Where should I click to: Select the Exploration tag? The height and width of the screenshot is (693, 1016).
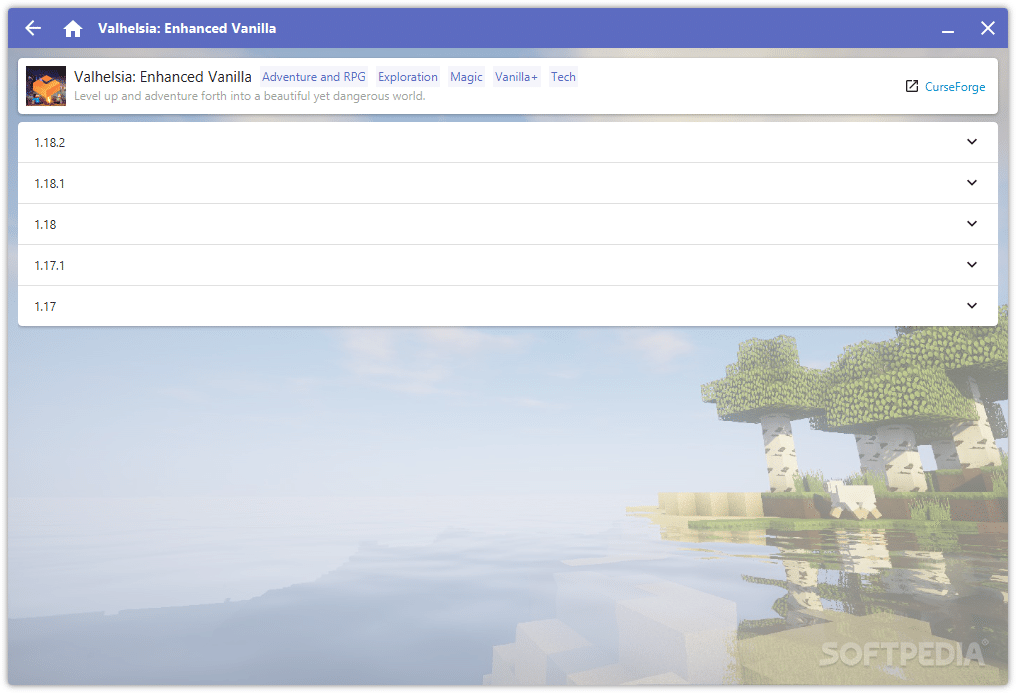coord(408,77)
